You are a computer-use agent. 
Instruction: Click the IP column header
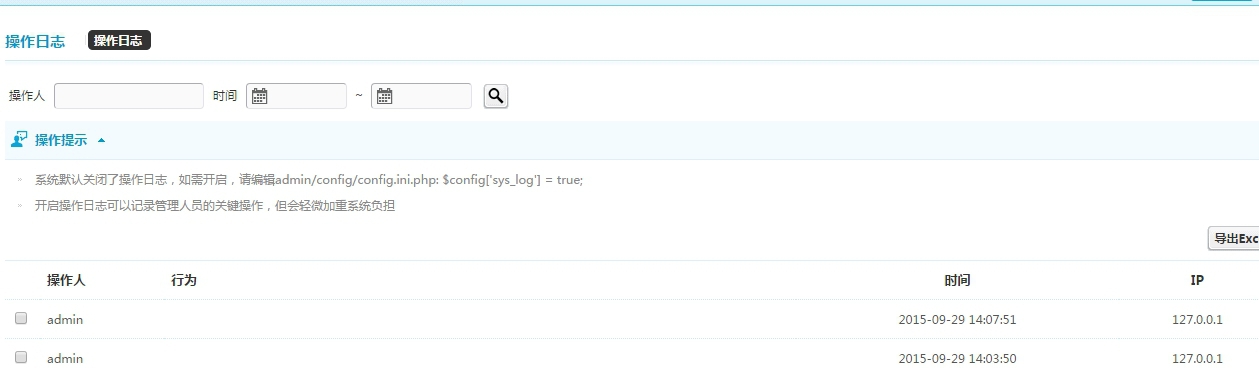[x=1197, y=281]
